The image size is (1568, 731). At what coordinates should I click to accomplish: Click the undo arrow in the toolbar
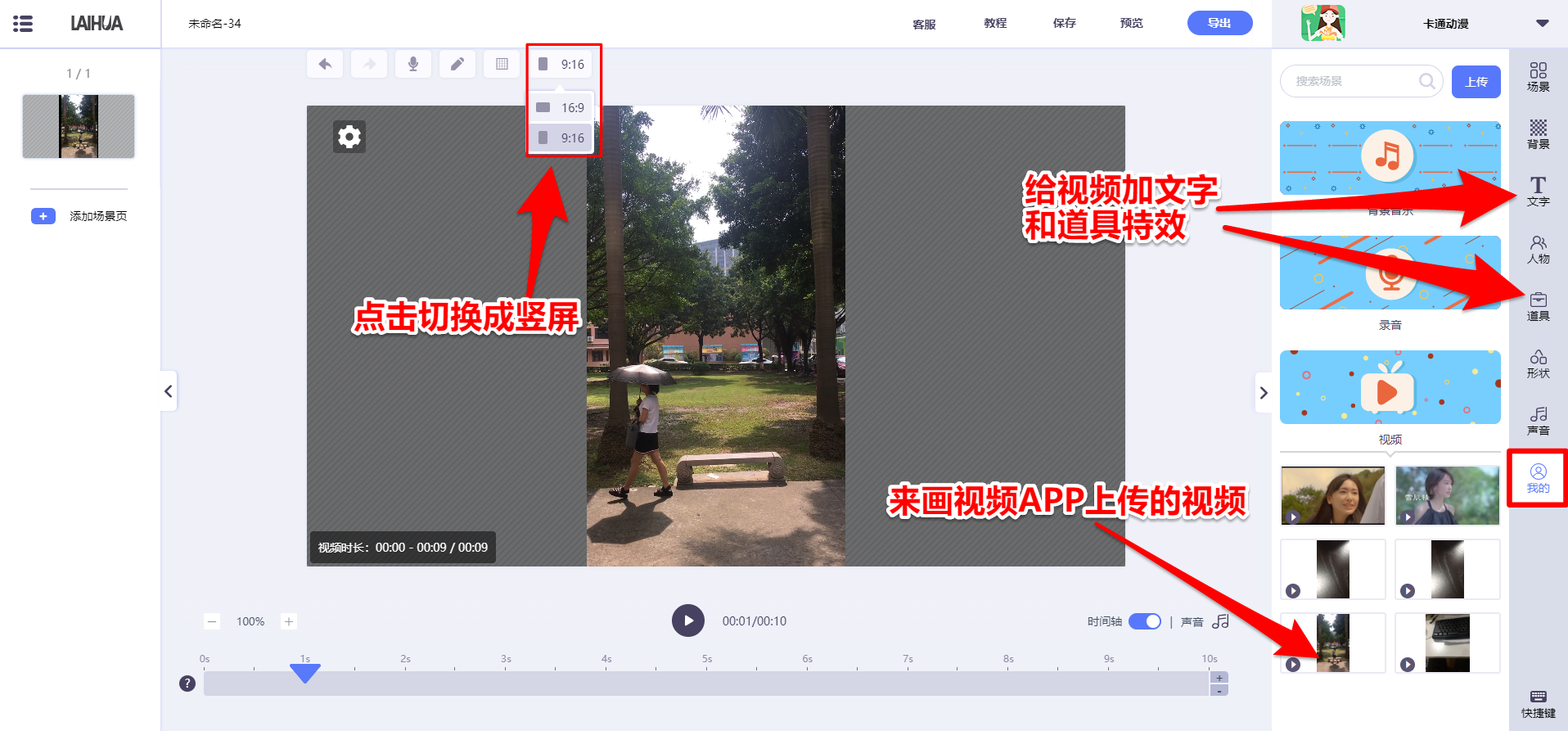[x=325, y=64]
